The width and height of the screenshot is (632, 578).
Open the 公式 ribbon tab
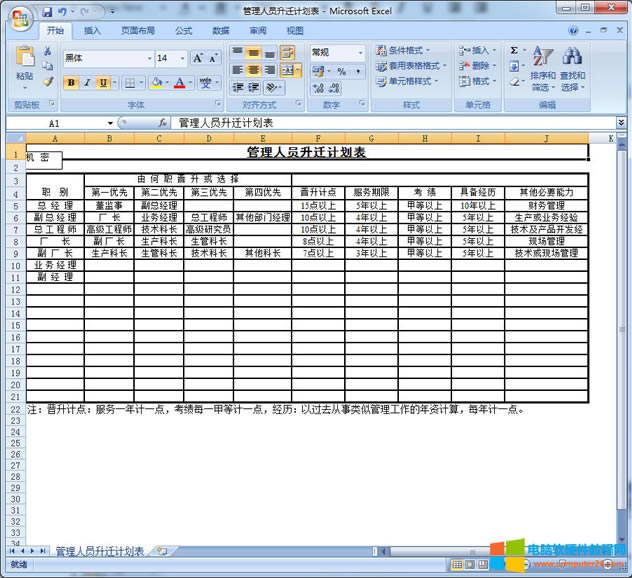(183, 31)
